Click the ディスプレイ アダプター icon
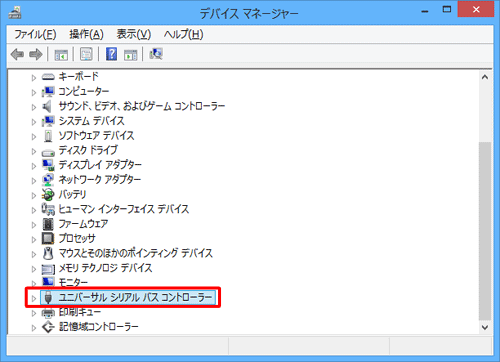Viewport: 500px width, 362px height. (x=48, y=165)
